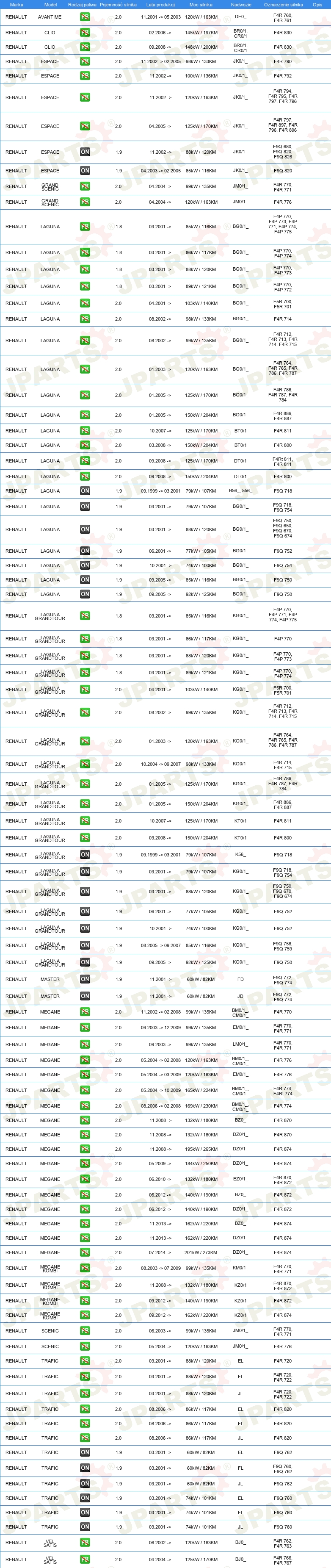Click the petrol icon for SCENIC 99kW / 135KM
Screen dimensions: 331x1568
point(85,1331)
